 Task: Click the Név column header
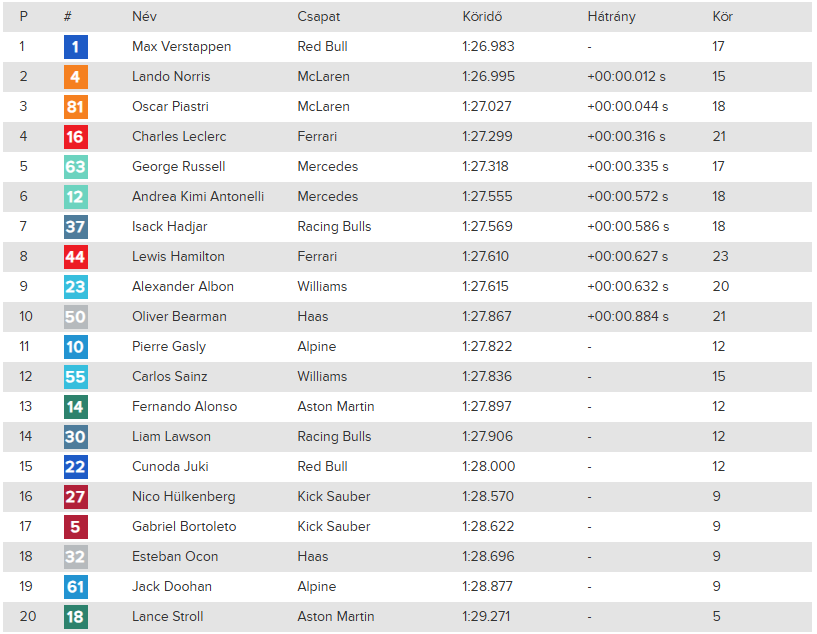pyautogui.click(x=144, y=17)
